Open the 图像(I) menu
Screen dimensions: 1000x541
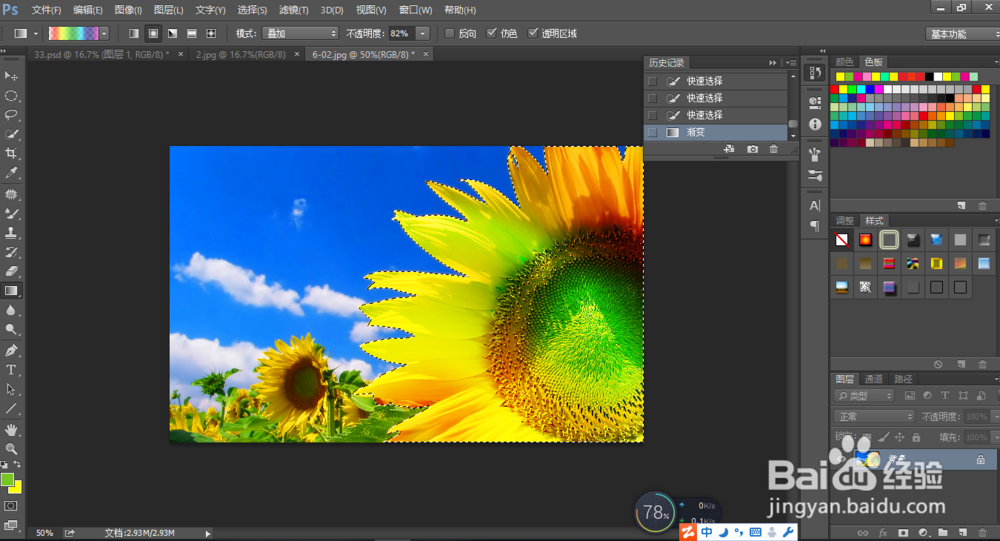(x=128, y=10)
